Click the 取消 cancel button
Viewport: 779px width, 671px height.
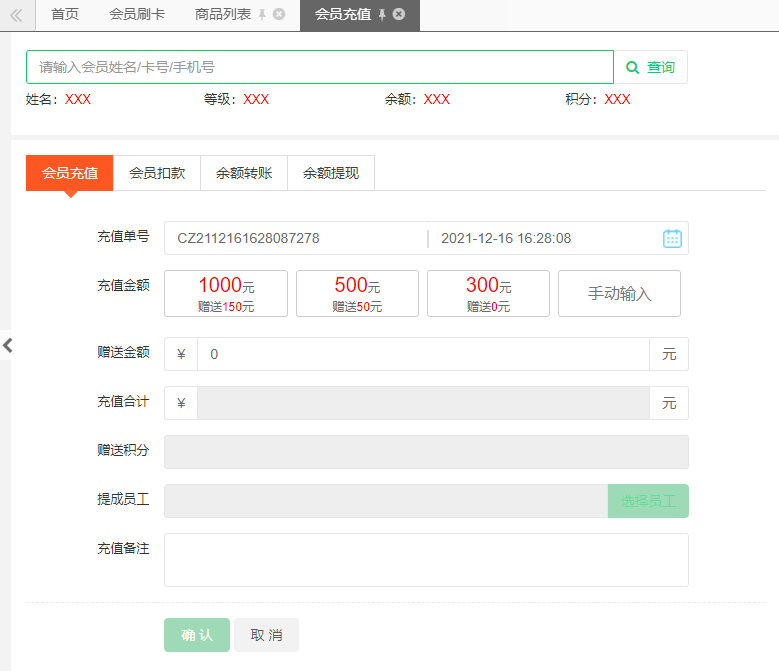[266, 635]
